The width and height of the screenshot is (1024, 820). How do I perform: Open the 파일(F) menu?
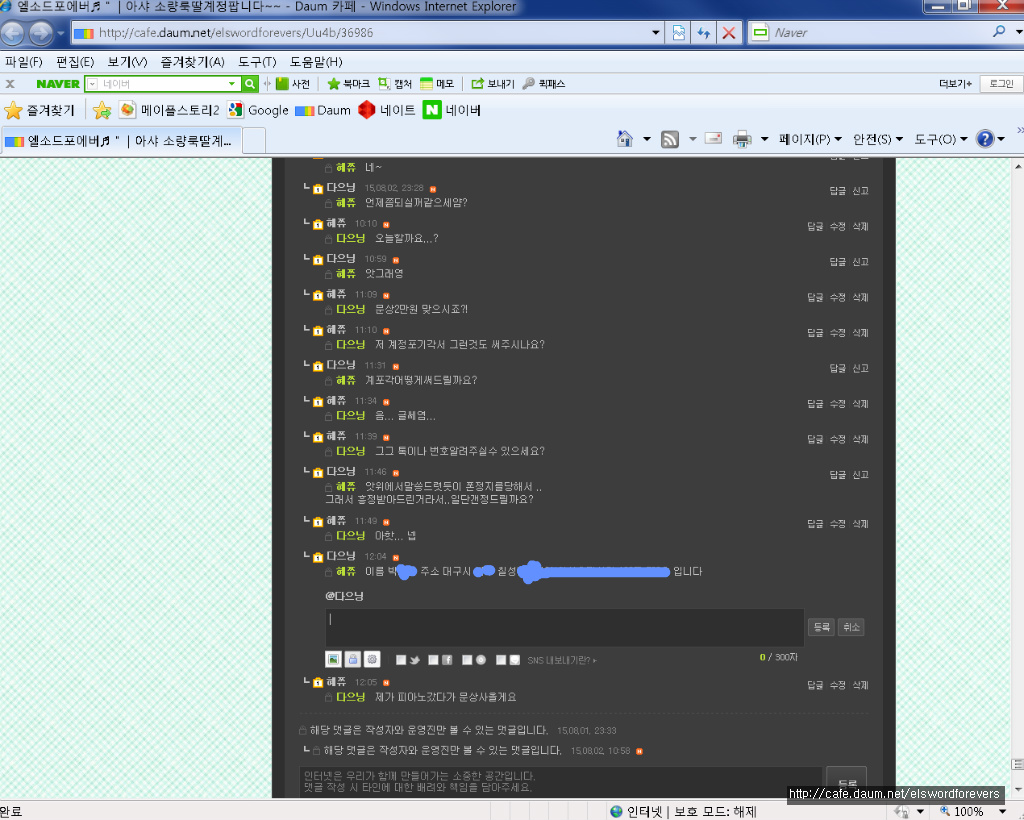coord(24,62)
